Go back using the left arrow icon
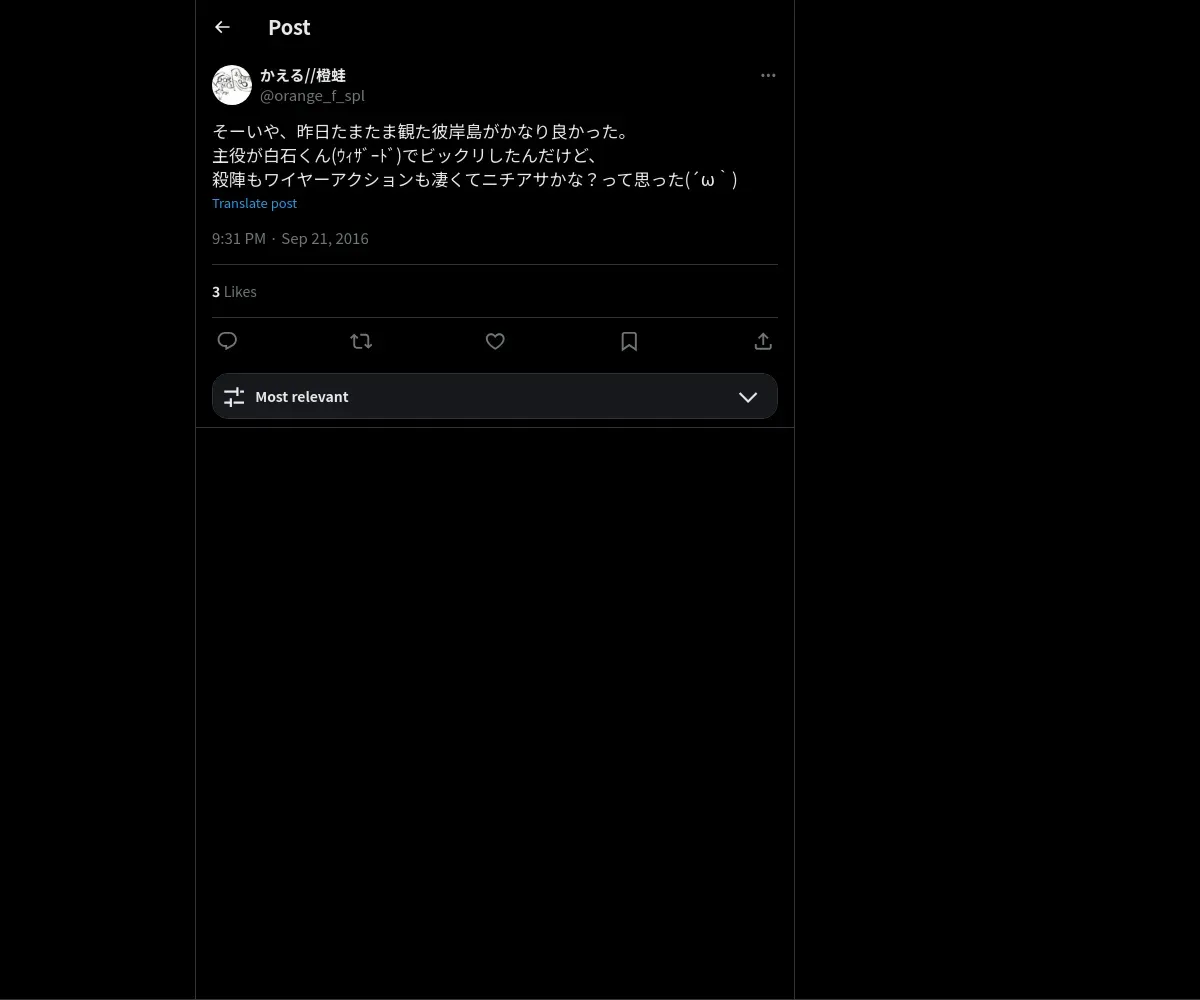1200x1000 pixels. click(x=222, y=27)
